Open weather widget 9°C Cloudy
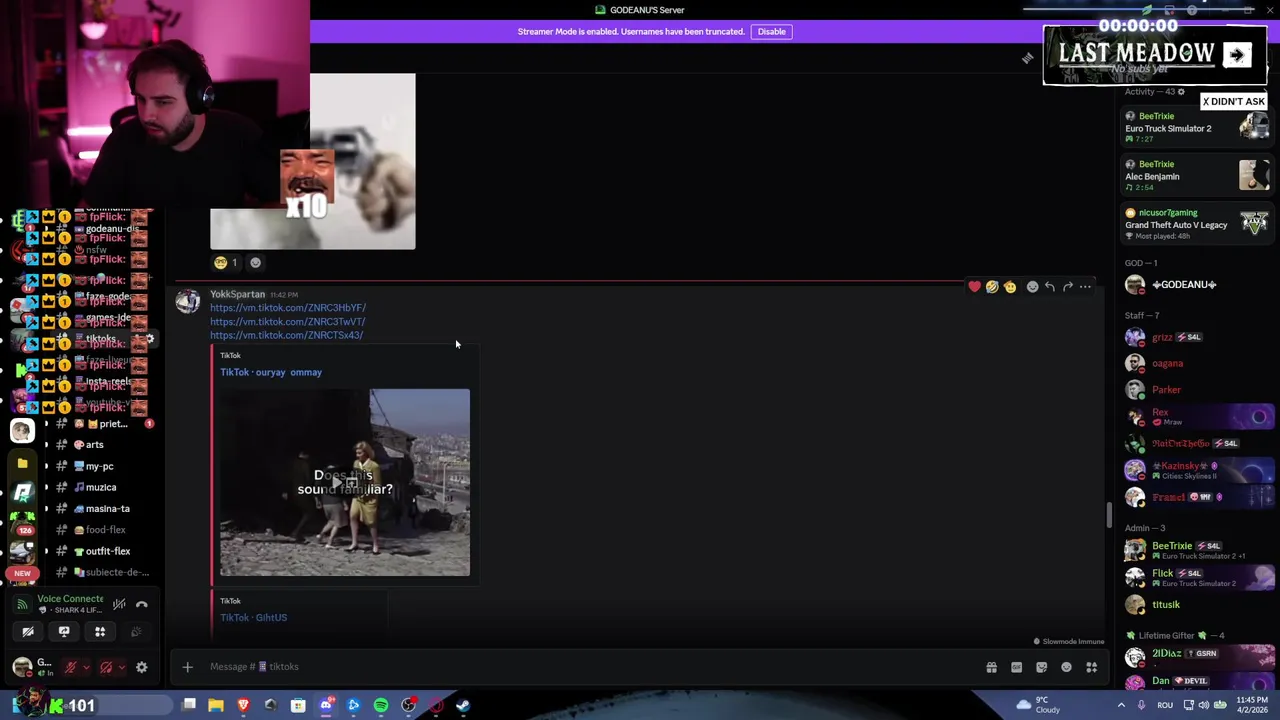This screenshot has height=720, width=1280. click(1038, 705)
